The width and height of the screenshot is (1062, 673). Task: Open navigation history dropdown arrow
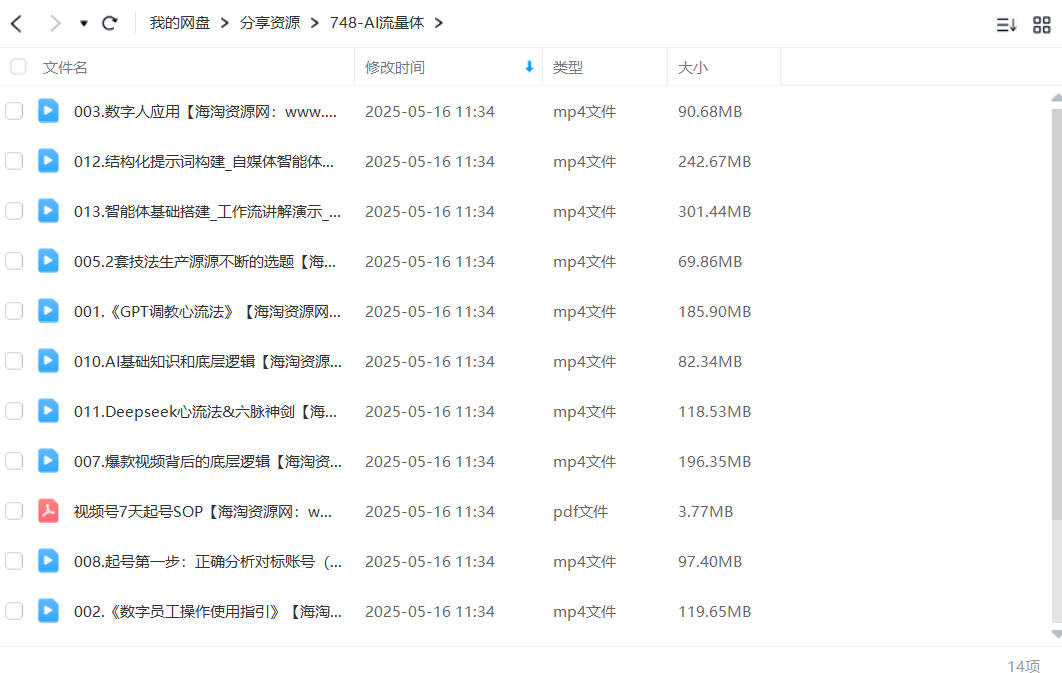[83, 24]
